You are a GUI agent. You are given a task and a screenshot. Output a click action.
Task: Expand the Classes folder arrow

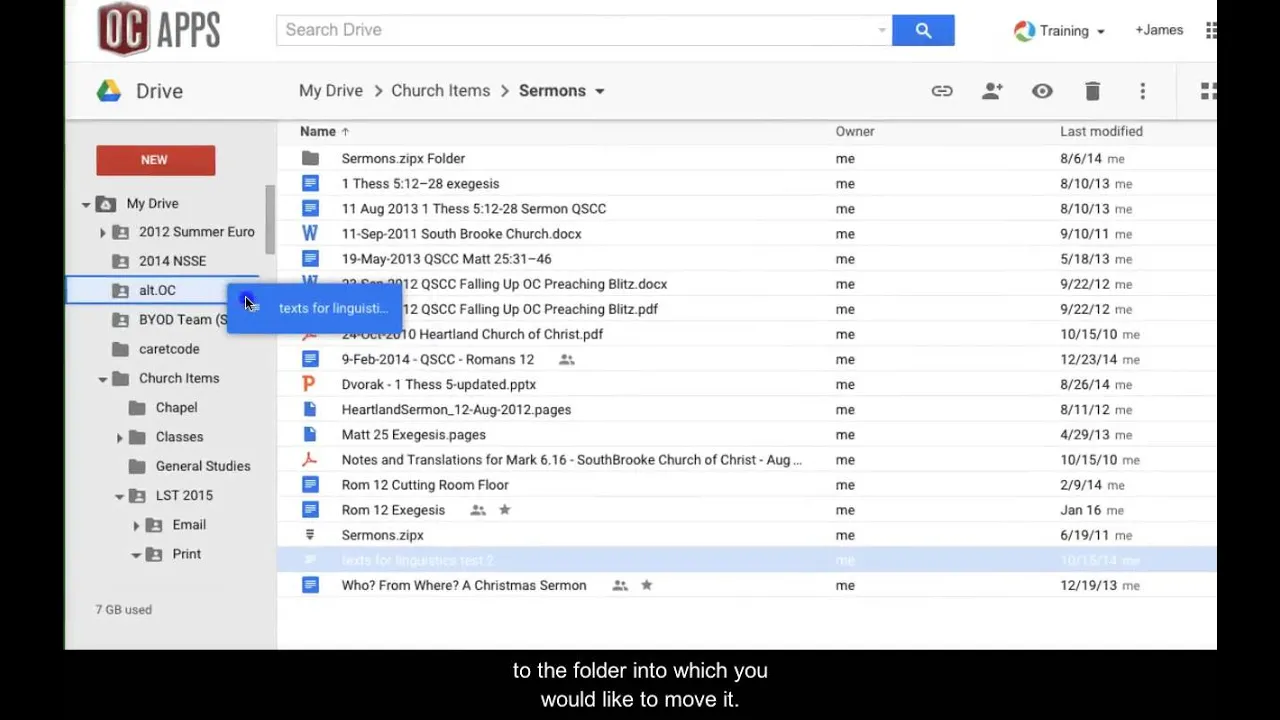click(x=119, y=437)
